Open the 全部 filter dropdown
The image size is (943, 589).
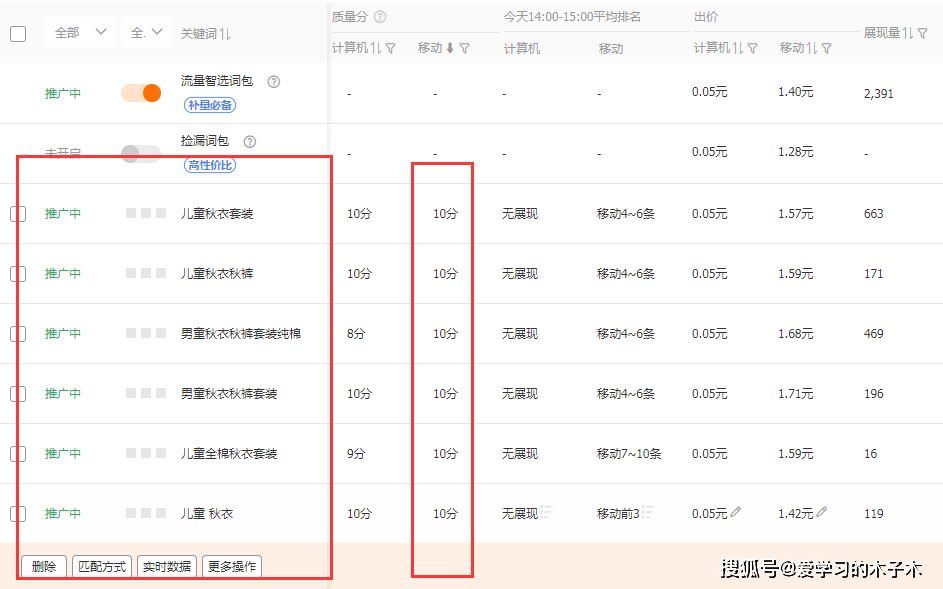coord(79,32)
